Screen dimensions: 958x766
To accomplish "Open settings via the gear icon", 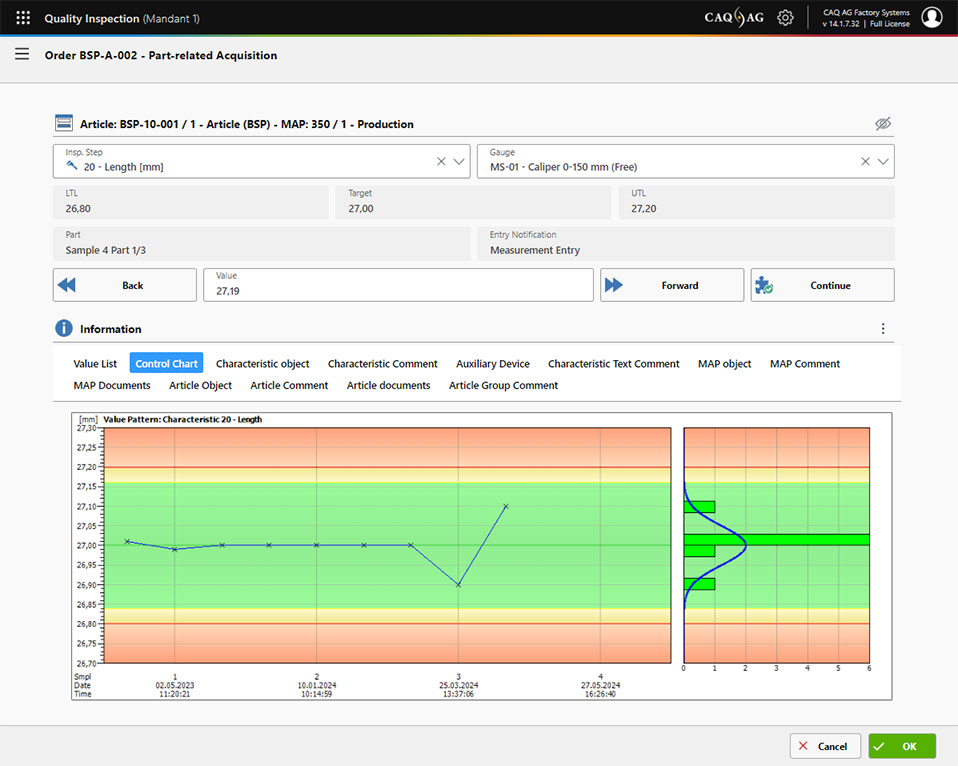I will coord(785,18).
